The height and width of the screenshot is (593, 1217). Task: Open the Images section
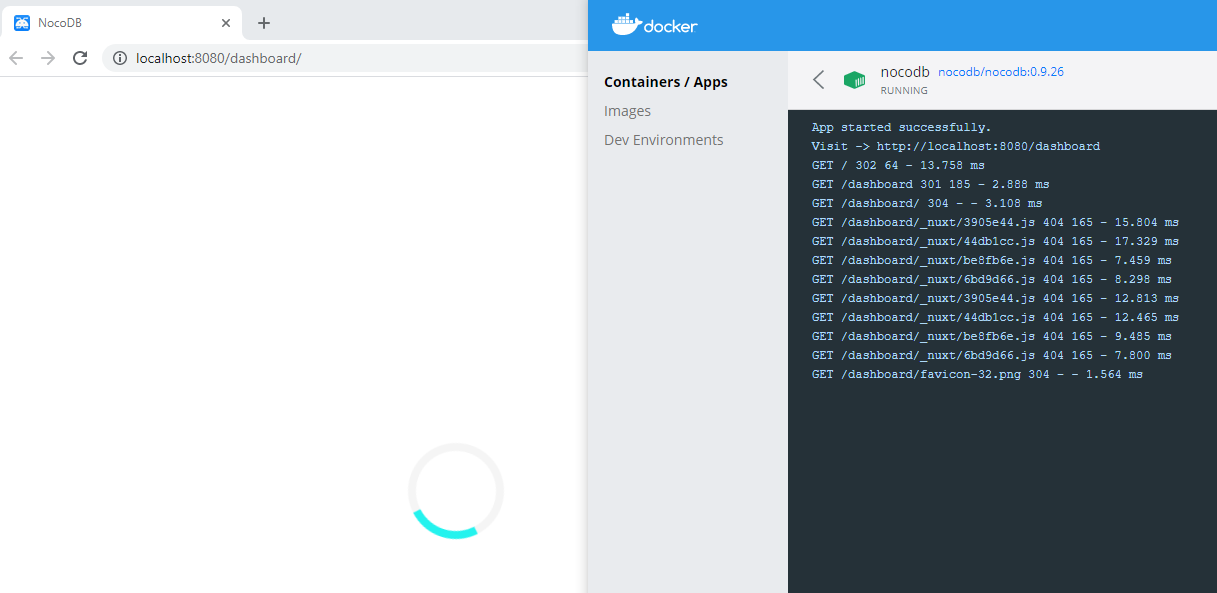627,110
